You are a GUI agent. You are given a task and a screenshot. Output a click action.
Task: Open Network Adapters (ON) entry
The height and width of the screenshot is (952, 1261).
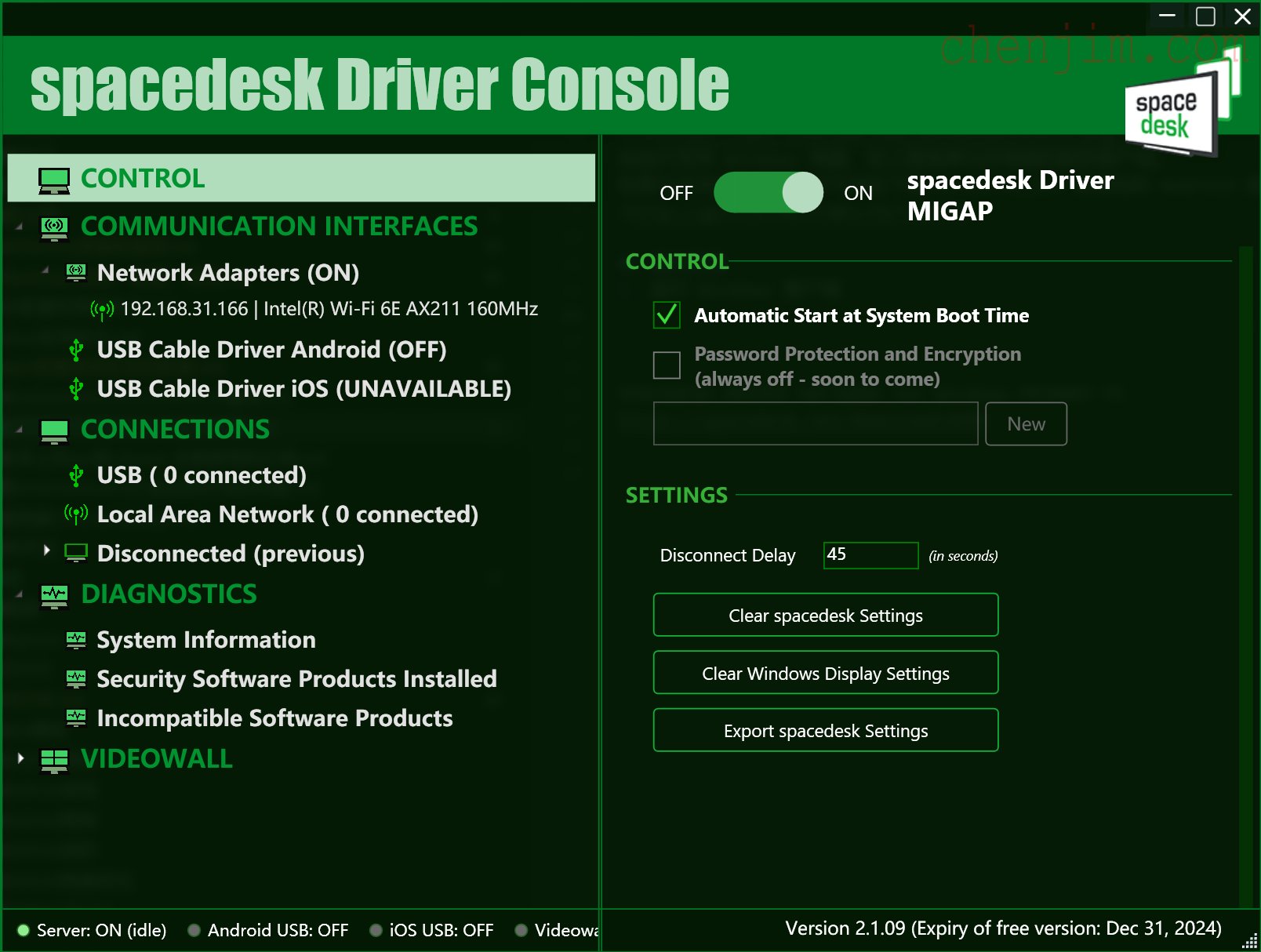228,273
